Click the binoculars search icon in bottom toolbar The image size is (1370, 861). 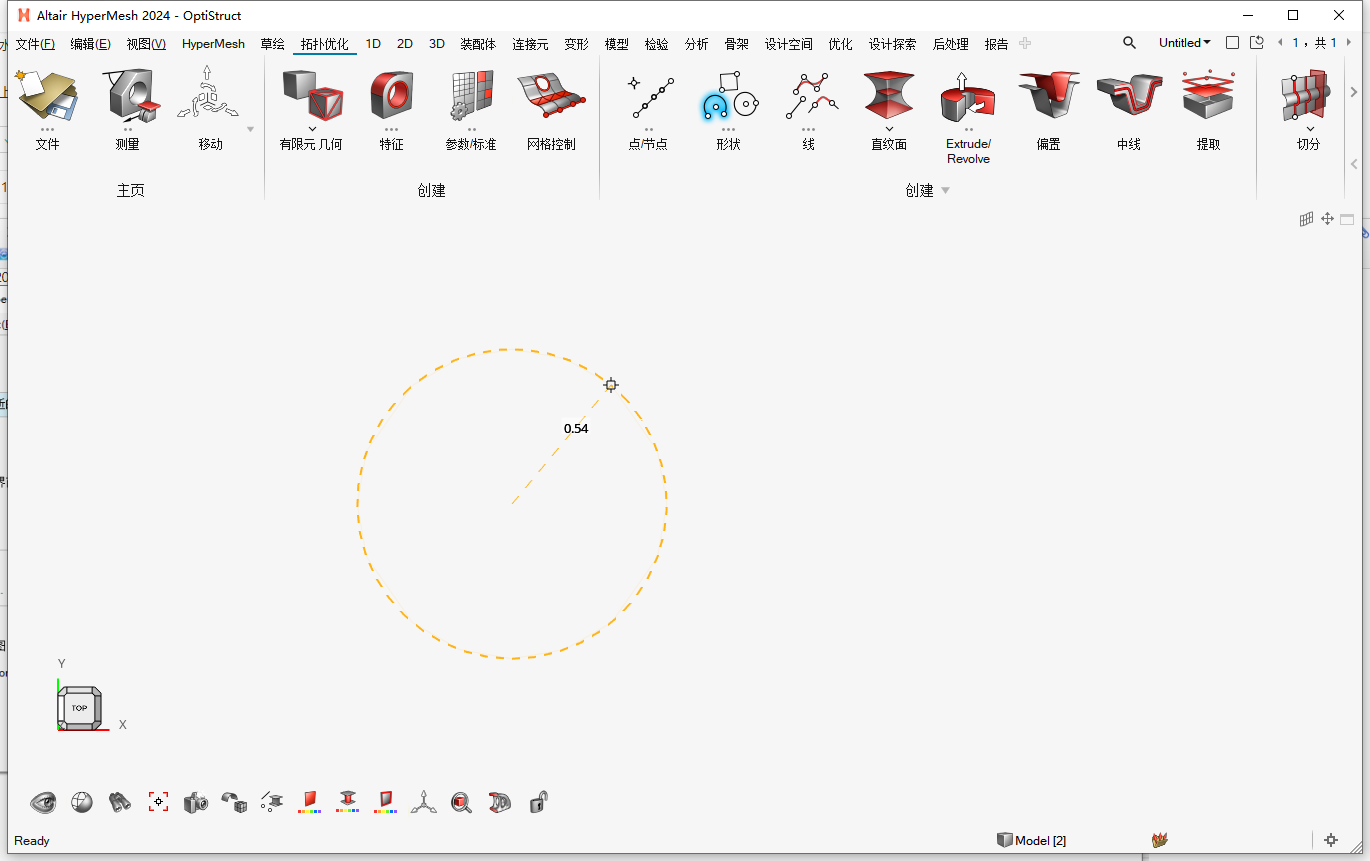click(x=119, y=802)
